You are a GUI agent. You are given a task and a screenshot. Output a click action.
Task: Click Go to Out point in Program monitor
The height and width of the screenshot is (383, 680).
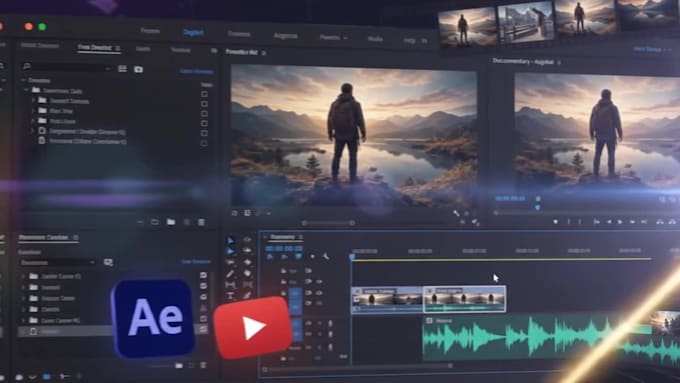tap(644, 222)
